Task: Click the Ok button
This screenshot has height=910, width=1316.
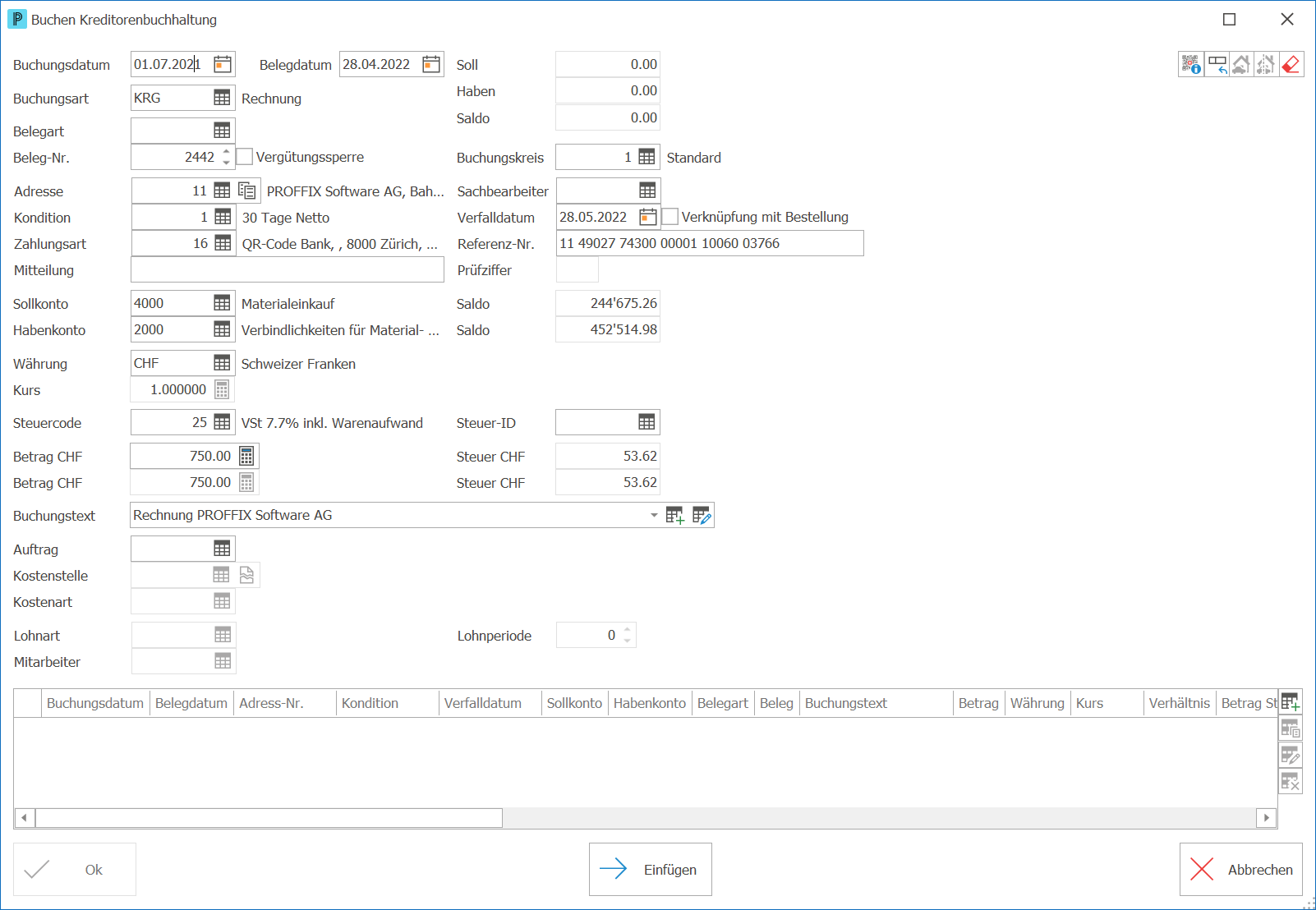Action: pyautogui.click(x=75, y=869)
